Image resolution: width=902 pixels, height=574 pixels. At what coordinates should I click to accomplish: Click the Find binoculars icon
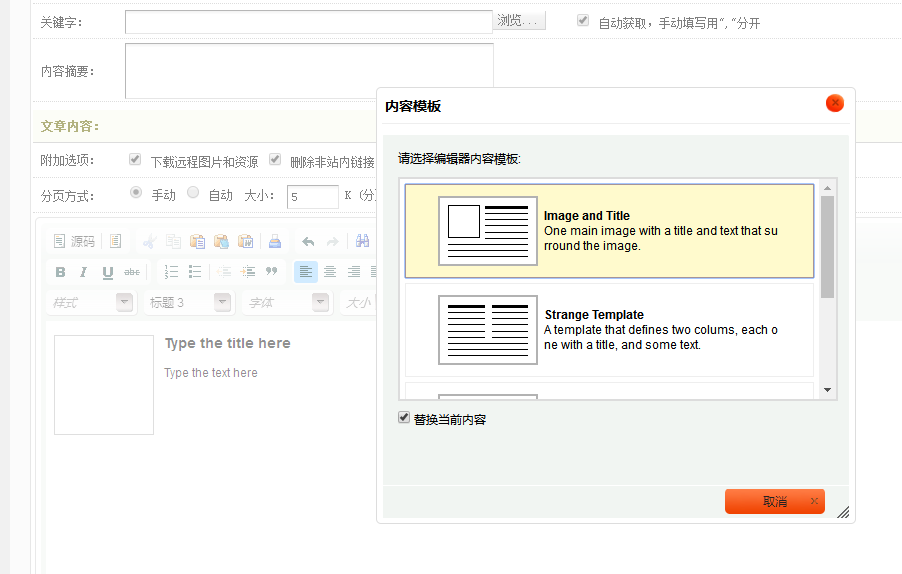click(x=362, y=241)
